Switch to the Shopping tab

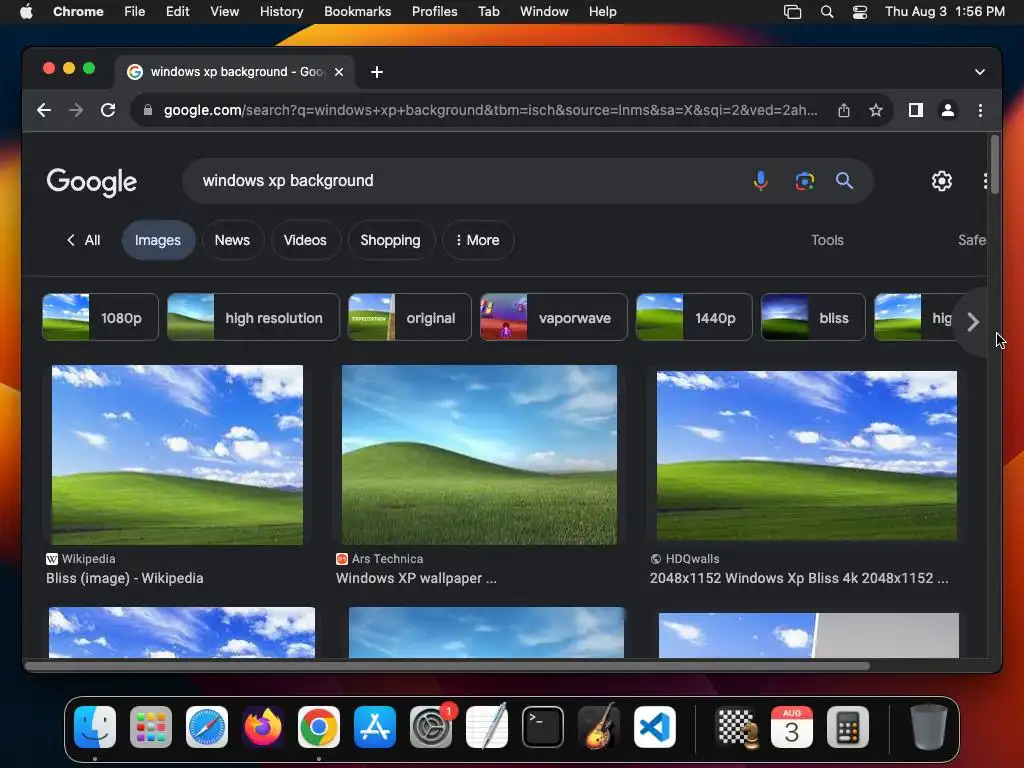391,240
